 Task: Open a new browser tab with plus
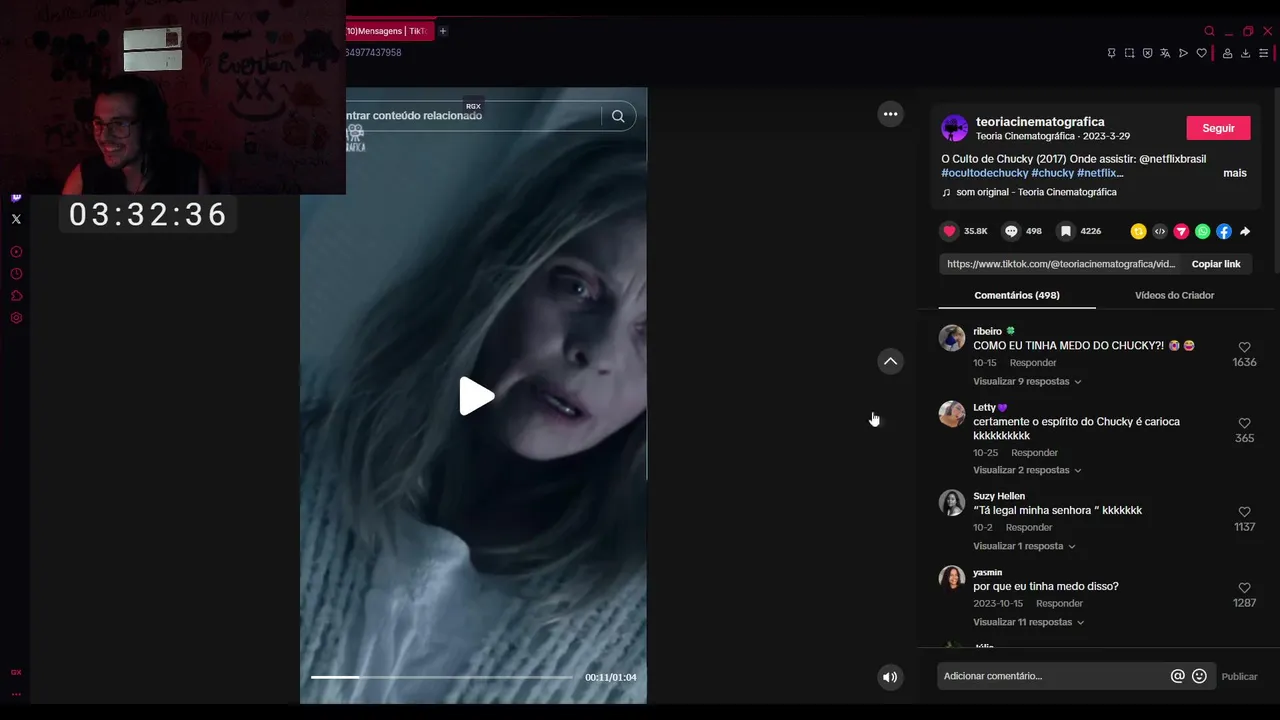(443, 31)
